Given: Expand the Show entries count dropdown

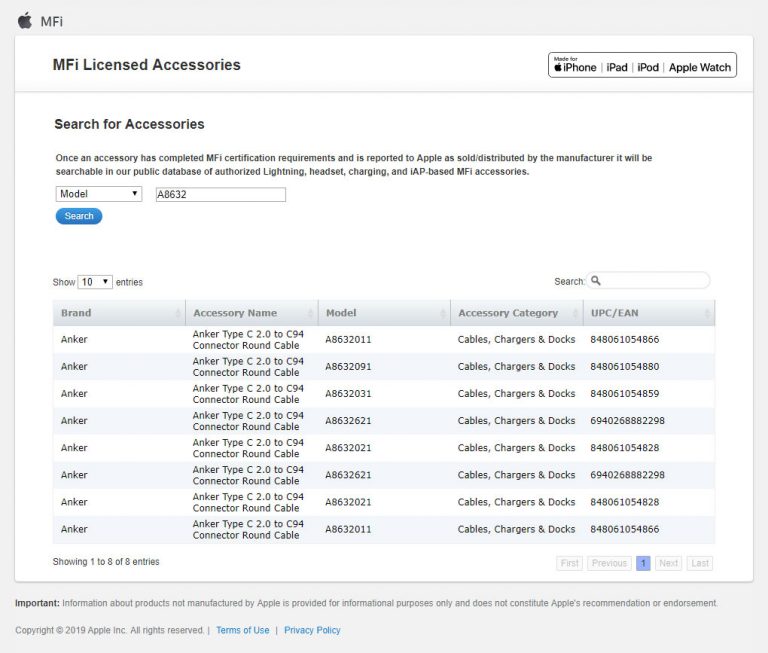Looking at the screenshot, I should tap(95, 282).
